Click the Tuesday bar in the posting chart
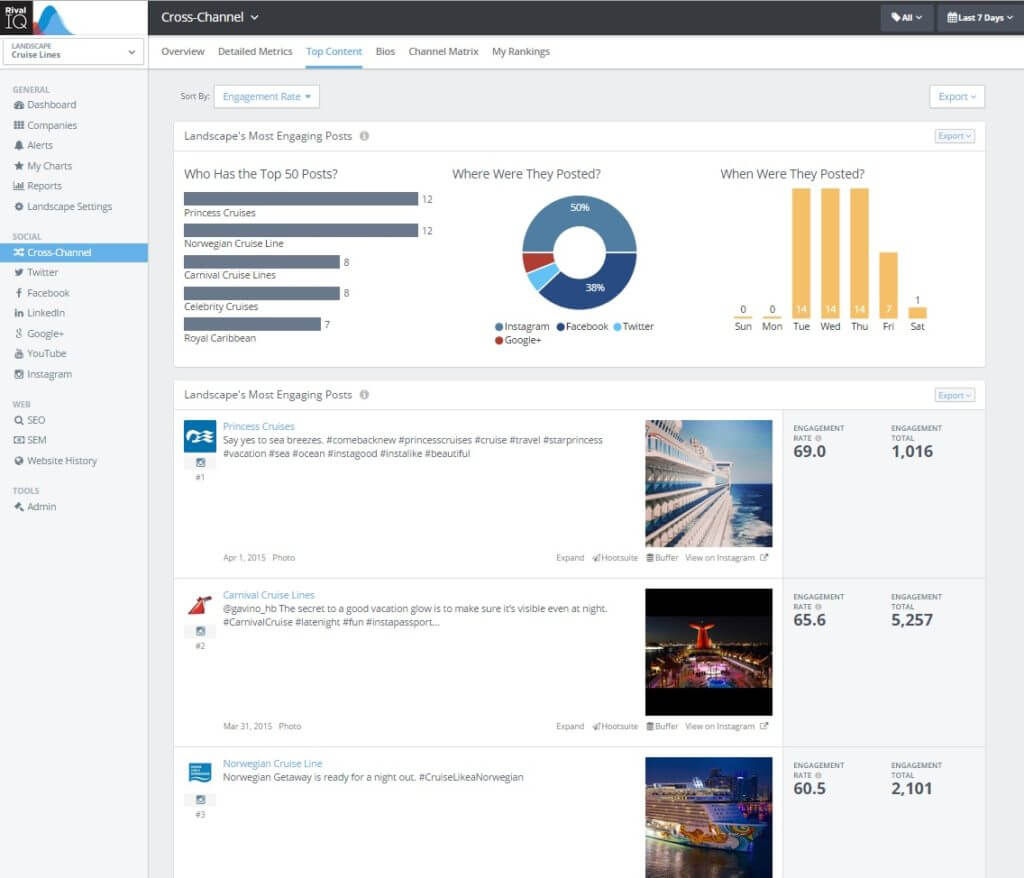 click(801, 253)
